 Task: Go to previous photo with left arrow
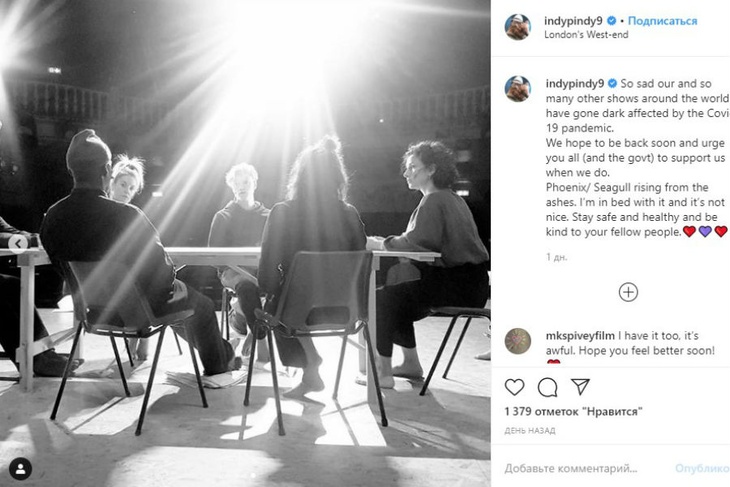pos(18,244)
